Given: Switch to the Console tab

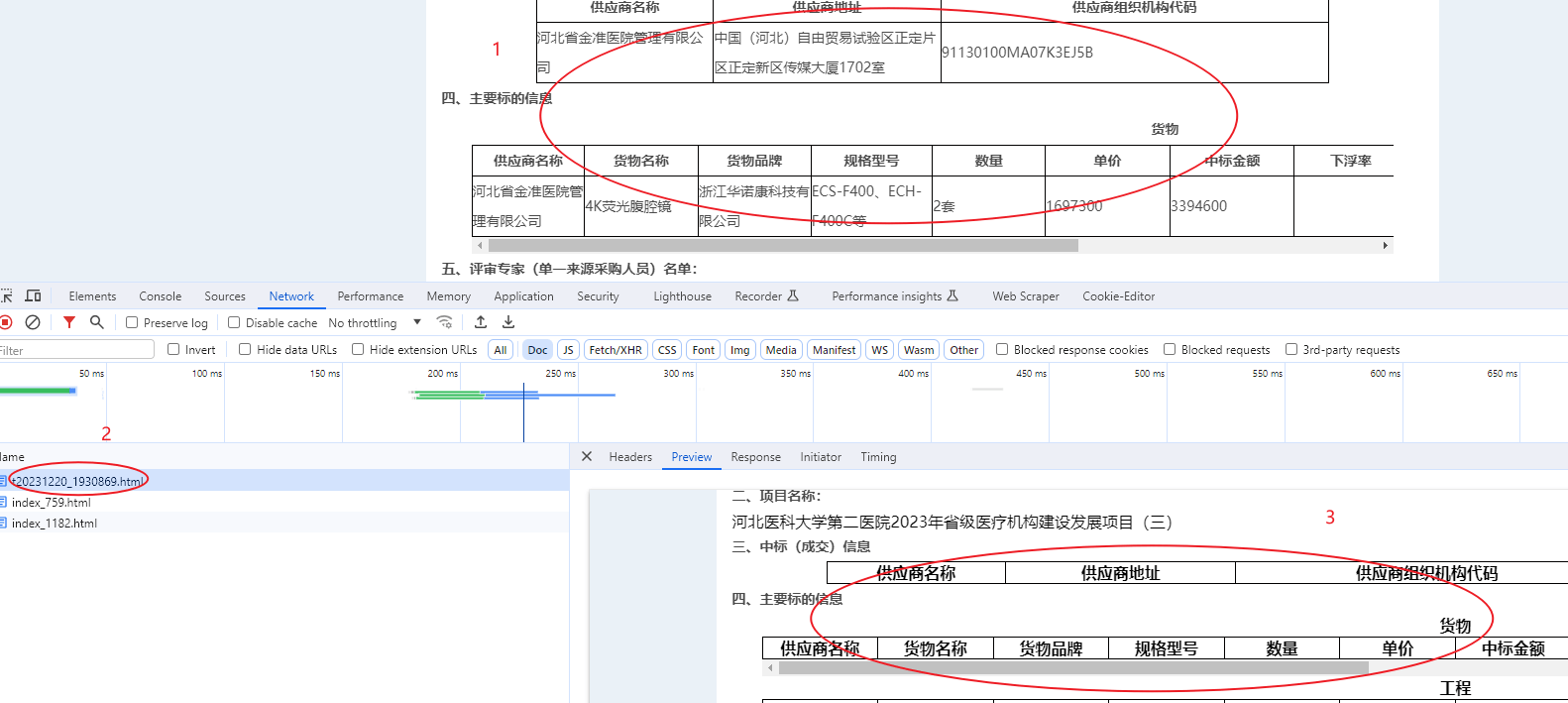Looking at the screenshot, I should [x=160, y=295].
